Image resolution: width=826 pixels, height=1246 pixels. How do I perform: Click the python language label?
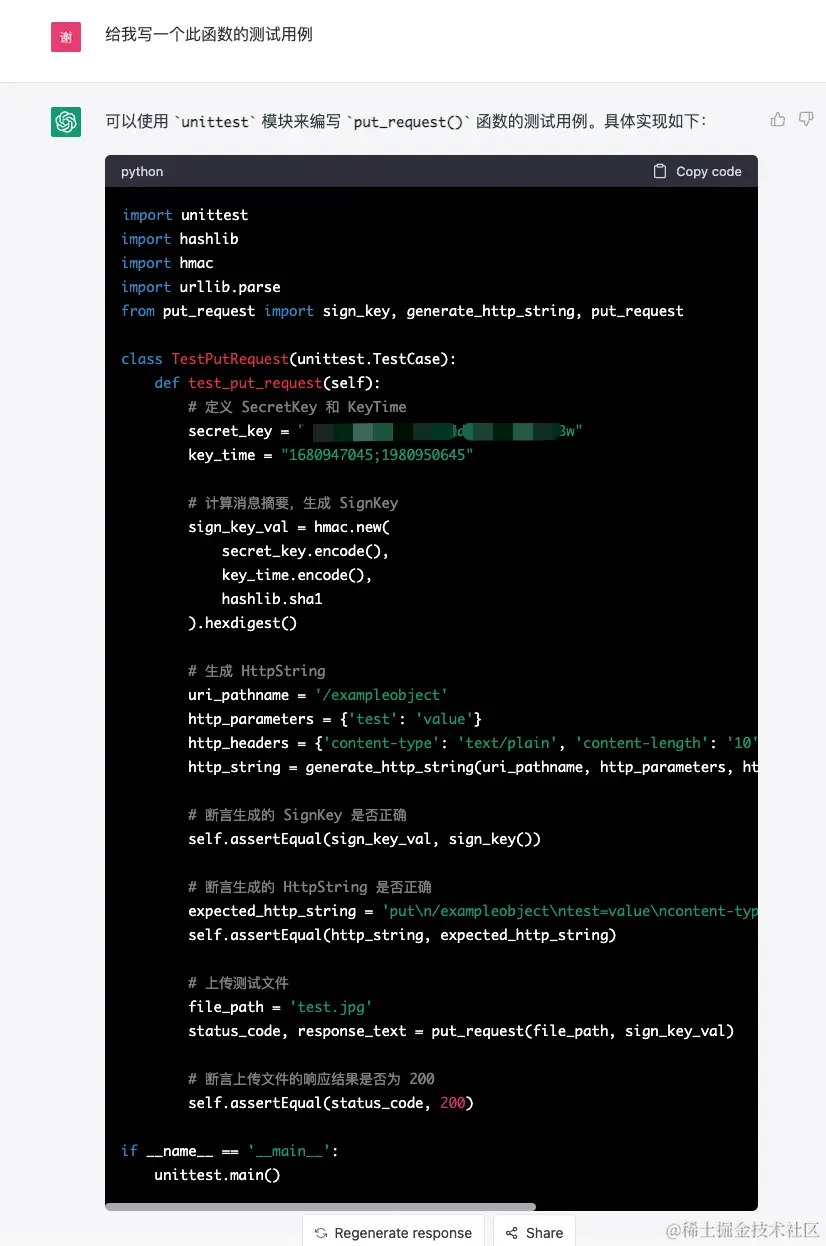pyautogui.click(x=142, y=171)
